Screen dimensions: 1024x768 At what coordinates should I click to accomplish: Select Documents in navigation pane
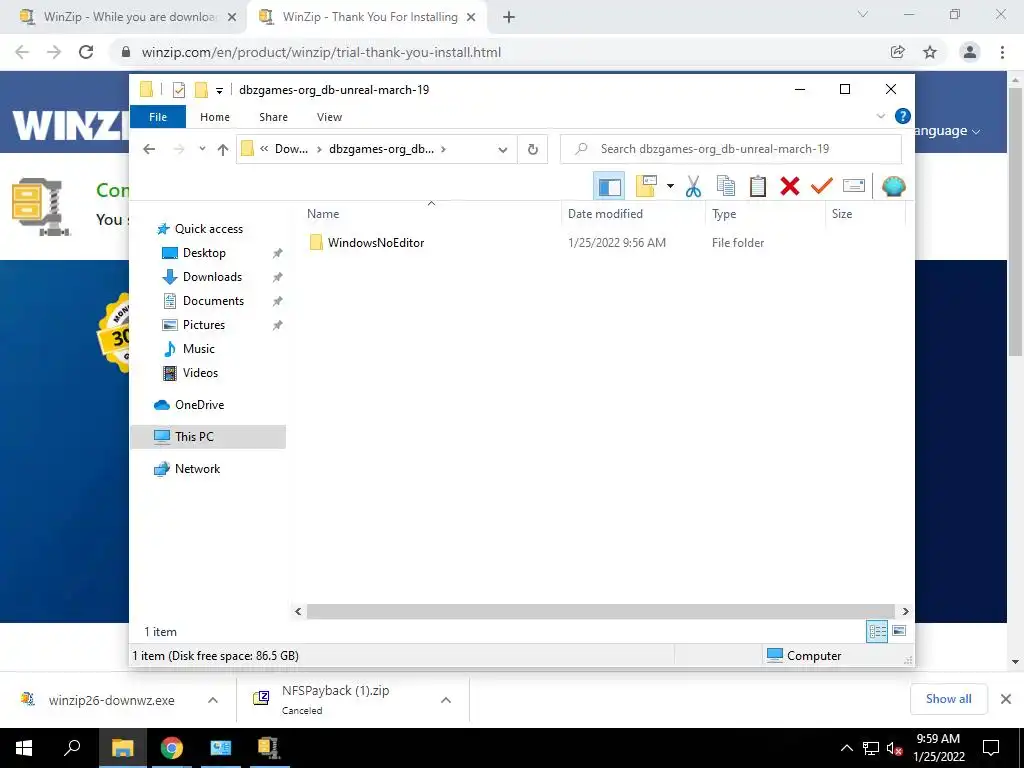pyautogui.click(x=213, y=301)
